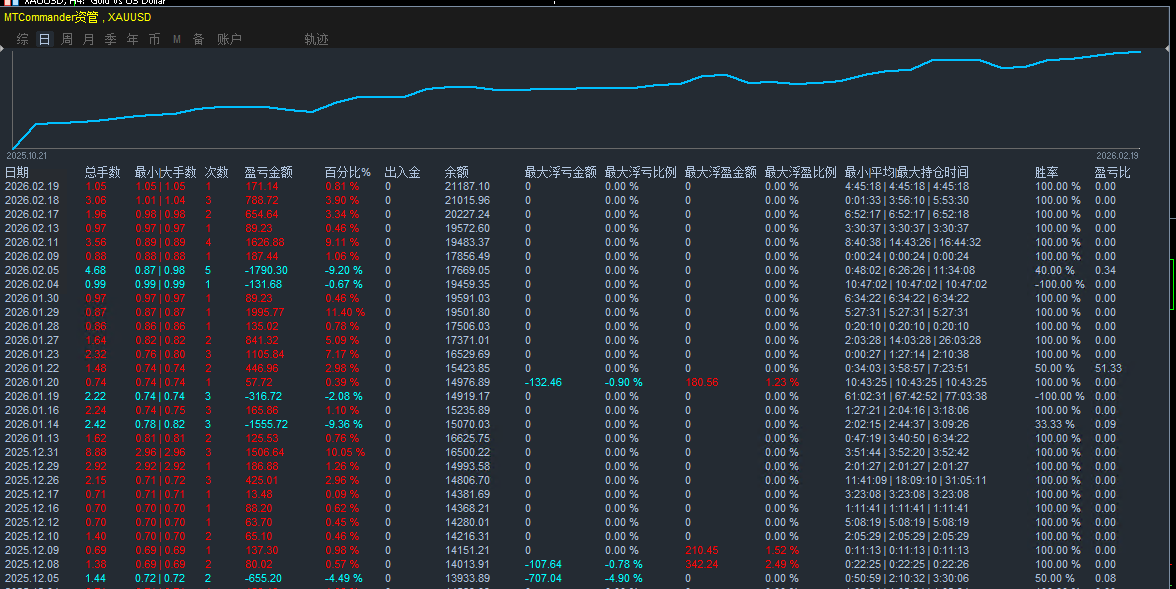
Task: Click 2.92 | 2.92 lot range cell
Action: coord(160,467)
